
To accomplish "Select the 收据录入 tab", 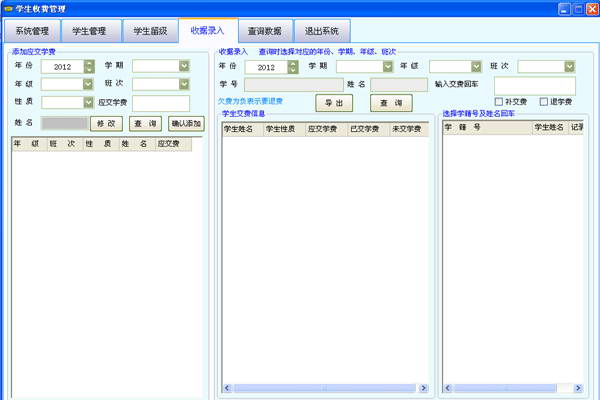I will pyautogui.click(x=208, y=30).
